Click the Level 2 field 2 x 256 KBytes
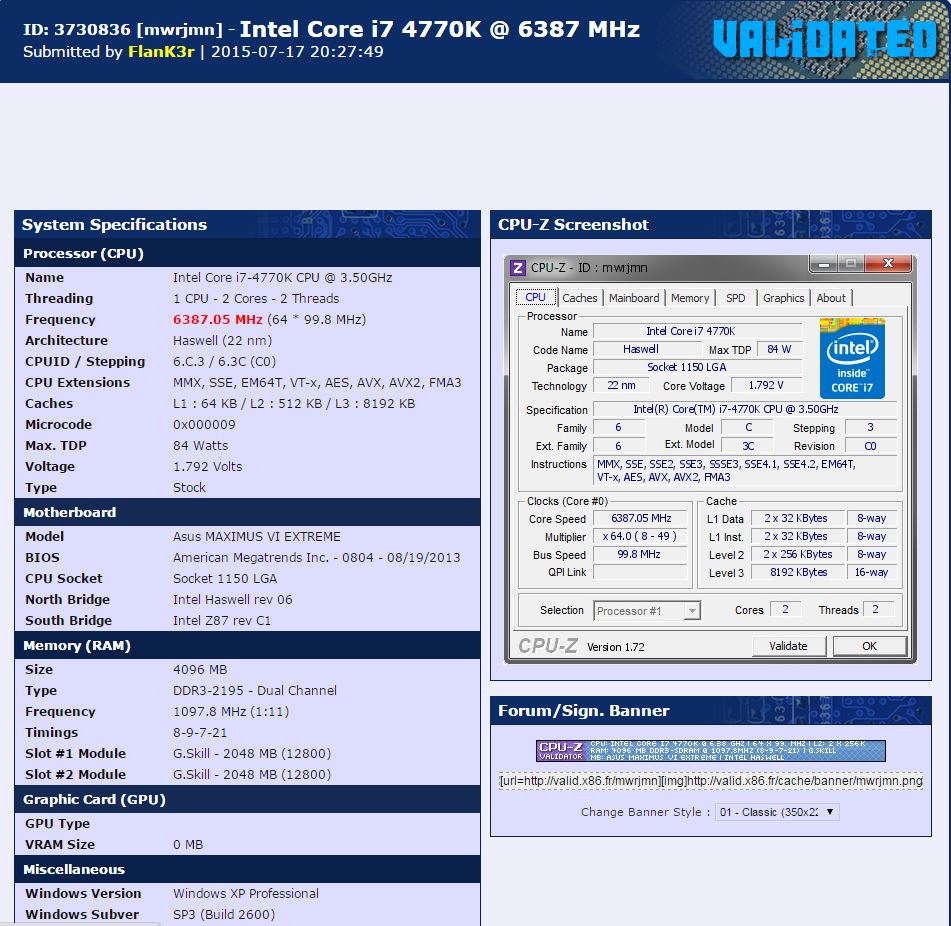 798,554
